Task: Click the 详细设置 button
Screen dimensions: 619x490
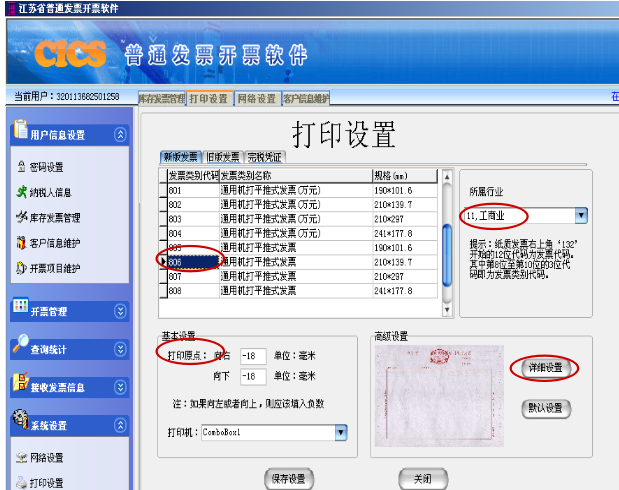Action: pyautogui.click(x=545, y=368)
